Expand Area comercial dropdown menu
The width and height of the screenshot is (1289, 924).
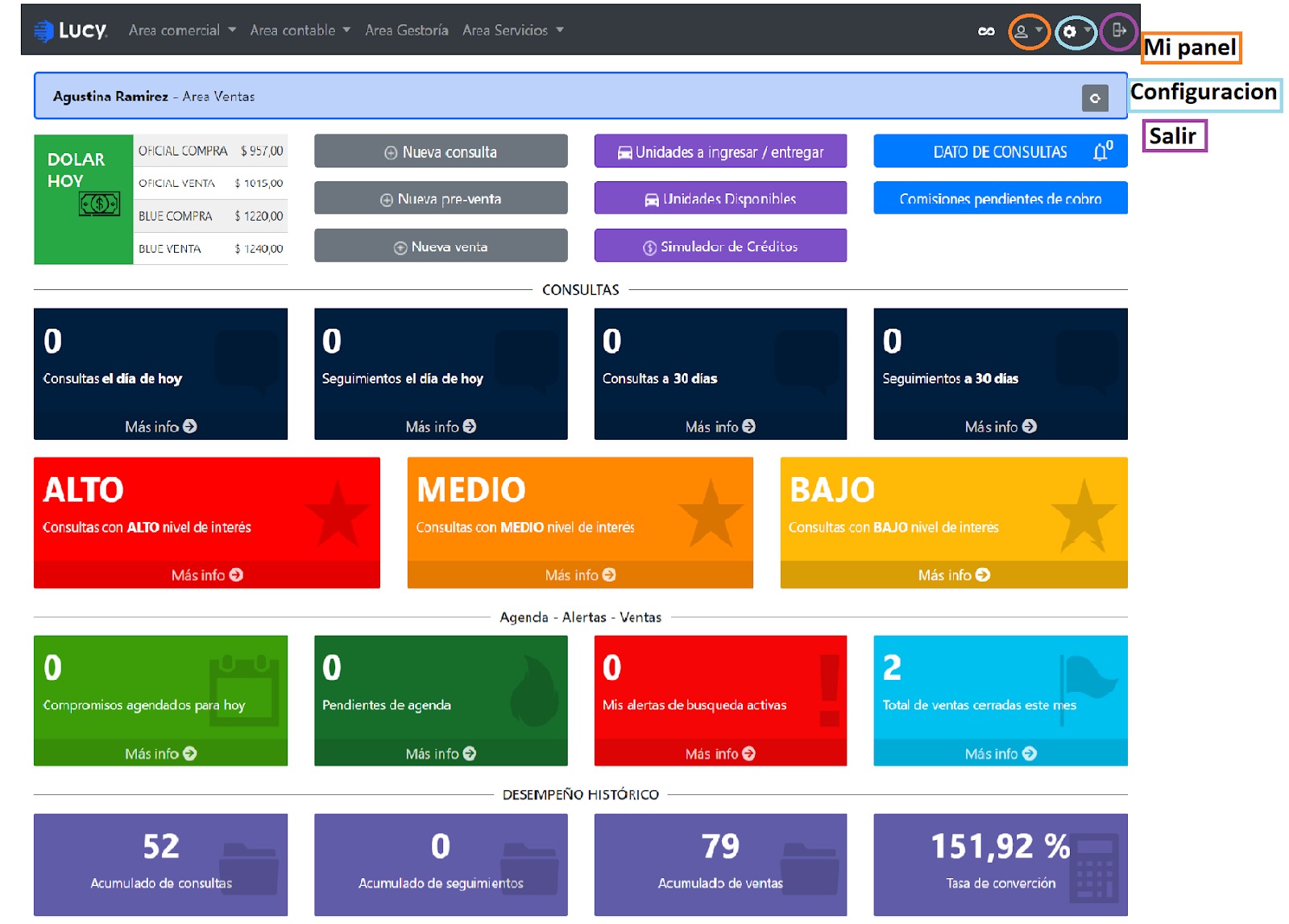click(182, 31)
